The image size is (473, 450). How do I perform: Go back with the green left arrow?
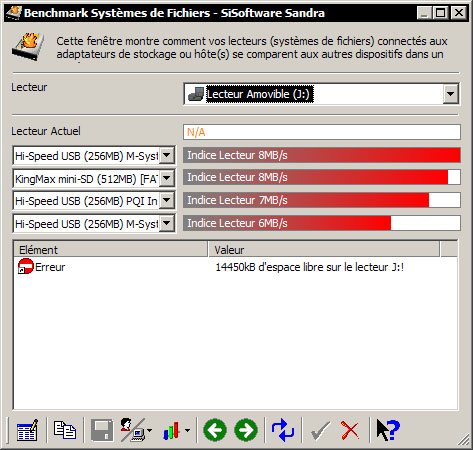pos(215,430)
